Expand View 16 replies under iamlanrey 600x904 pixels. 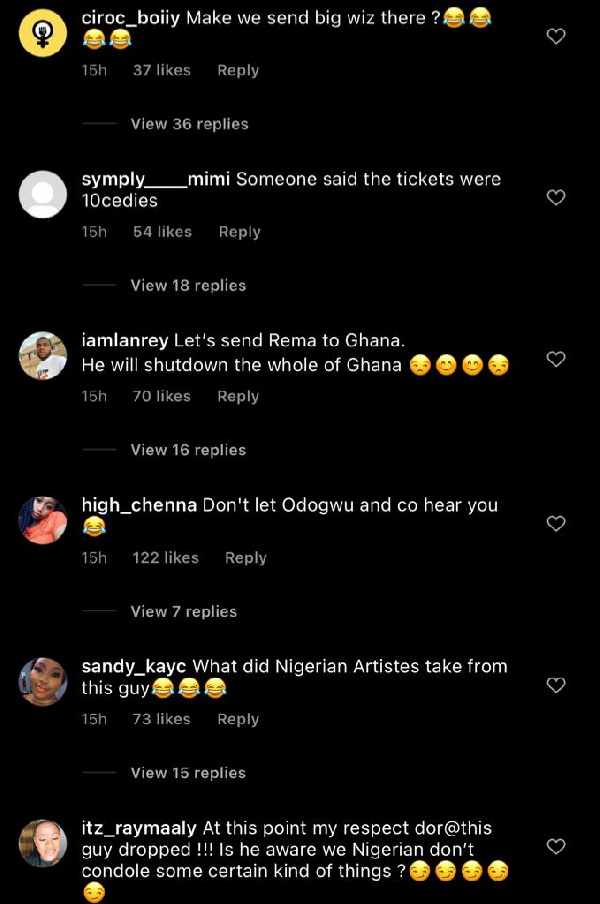[x=186, y=449]
